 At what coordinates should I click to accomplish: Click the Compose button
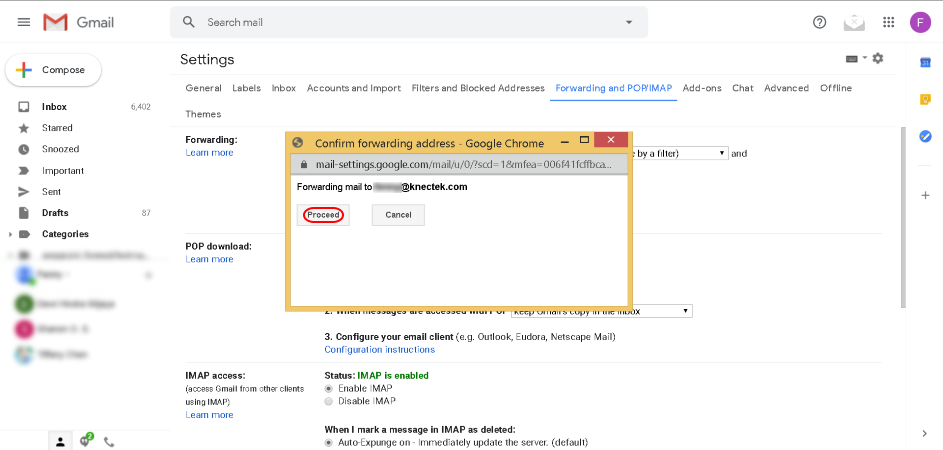click(x=53, y=70)
